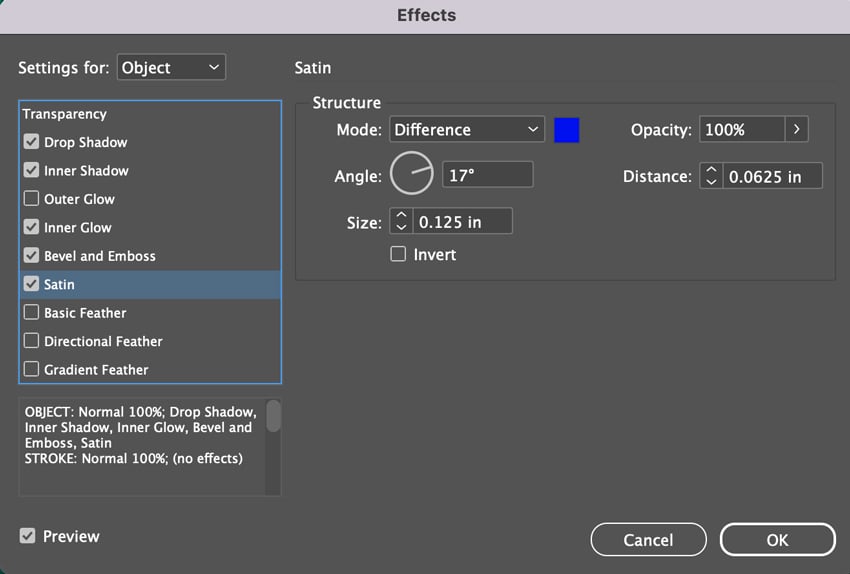Select Transparency in the effects list
This screenshot has height=574, width=850.
tap(65, 114)
